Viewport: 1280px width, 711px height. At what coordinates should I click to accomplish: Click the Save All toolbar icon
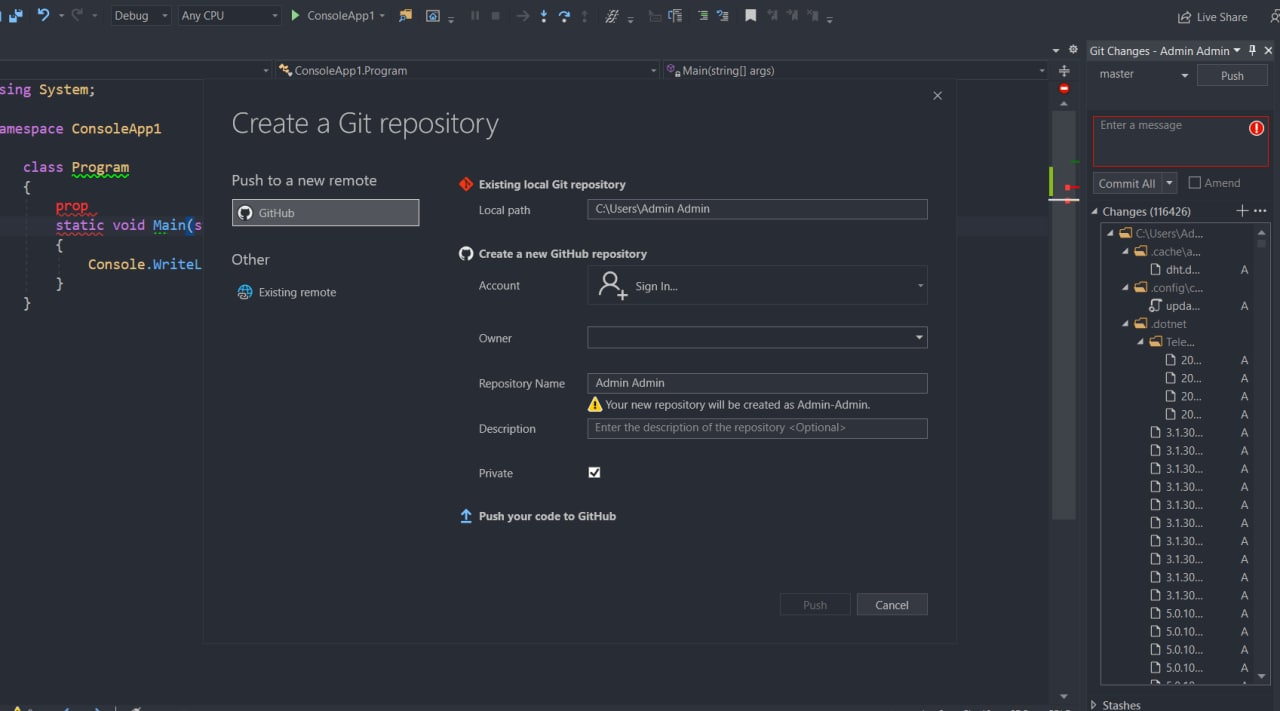coord(16,15)
